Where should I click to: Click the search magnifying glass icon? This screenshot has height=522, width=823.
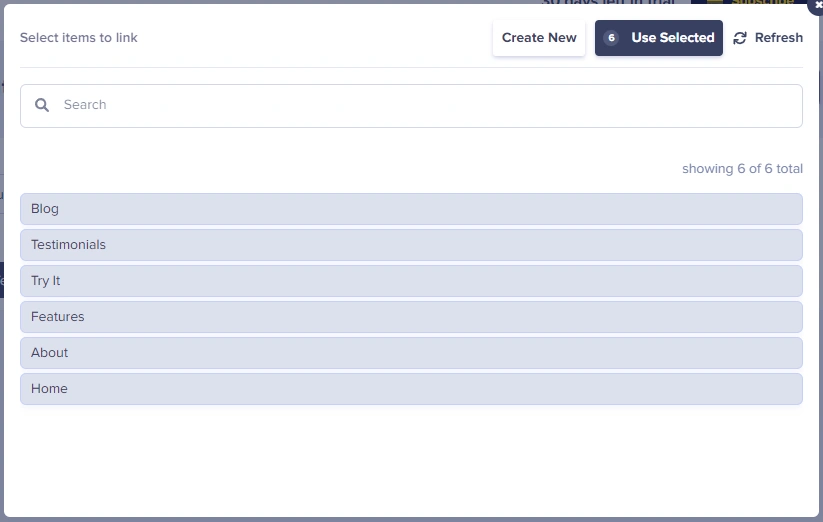[x=42, y=105]
